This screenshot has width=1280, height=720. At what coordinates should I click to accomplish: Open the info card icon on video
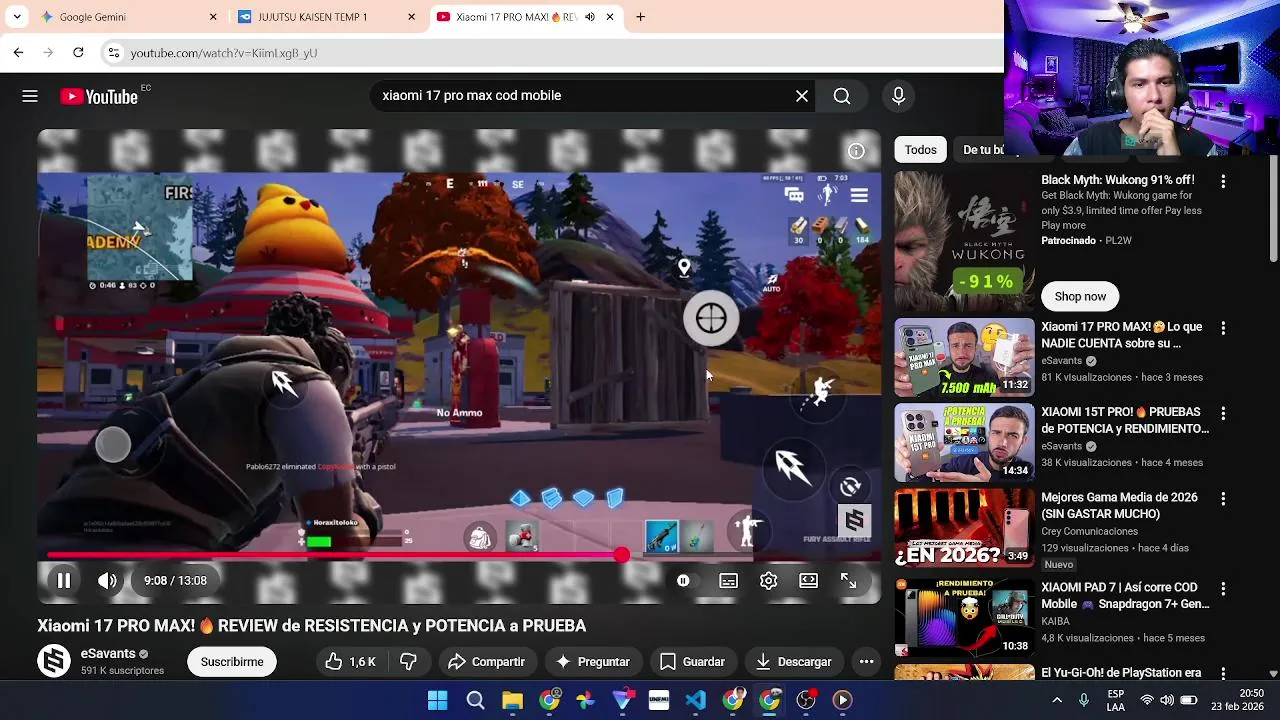point(856,151)
